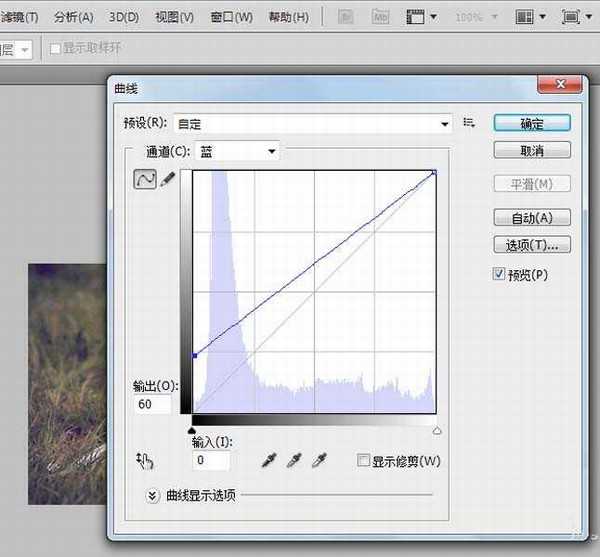Select the pencil draw-curve tool
The image size is (600, 557).
168,179
